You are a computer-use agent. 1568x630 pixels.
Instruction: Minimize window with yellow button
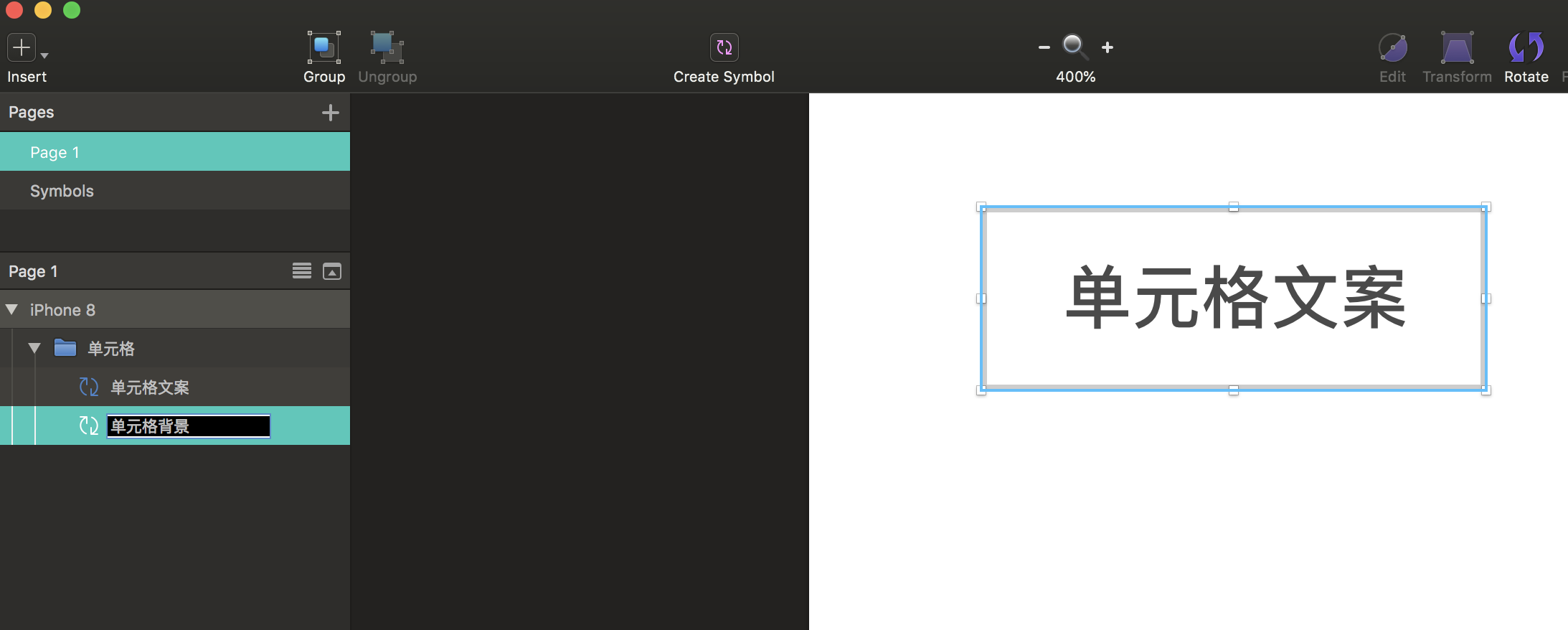tap(43, 9)
